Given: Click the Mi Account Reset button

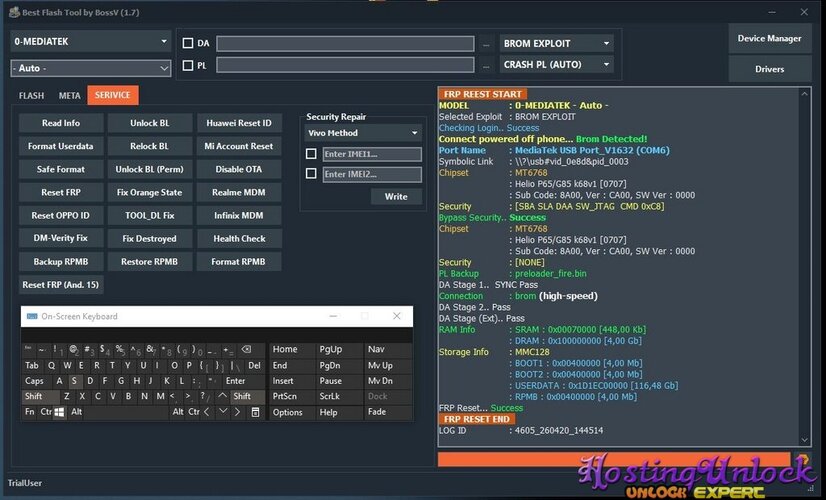Looking at the screenshot, I should point(239,146).
